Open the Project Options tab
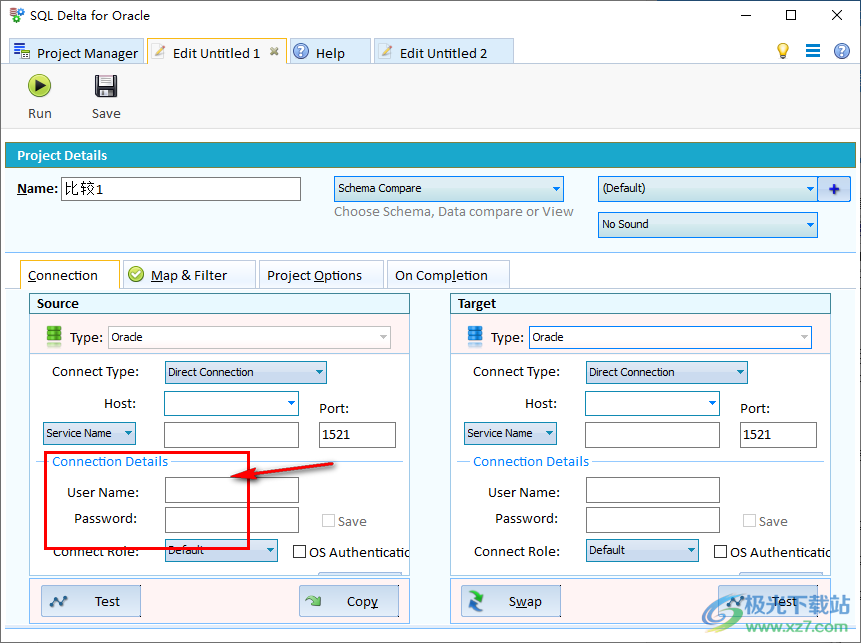Image resolution: width=861 pixels, height=643 pixels. pyautogui.click(x=321, y=275)
